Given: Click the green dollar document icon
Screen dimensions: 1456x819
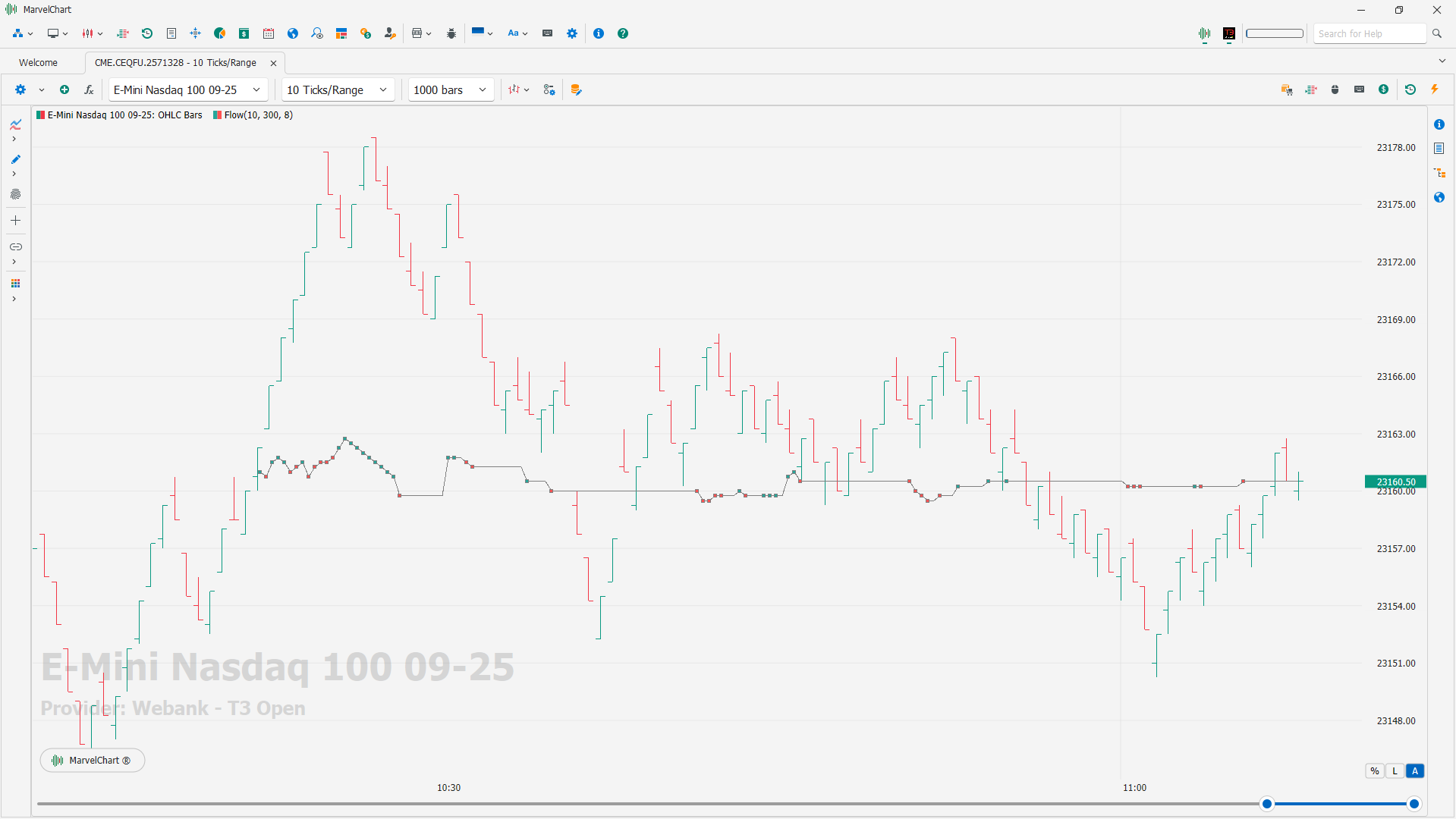Looking at the screenshot, I should (x=244, y=33).
